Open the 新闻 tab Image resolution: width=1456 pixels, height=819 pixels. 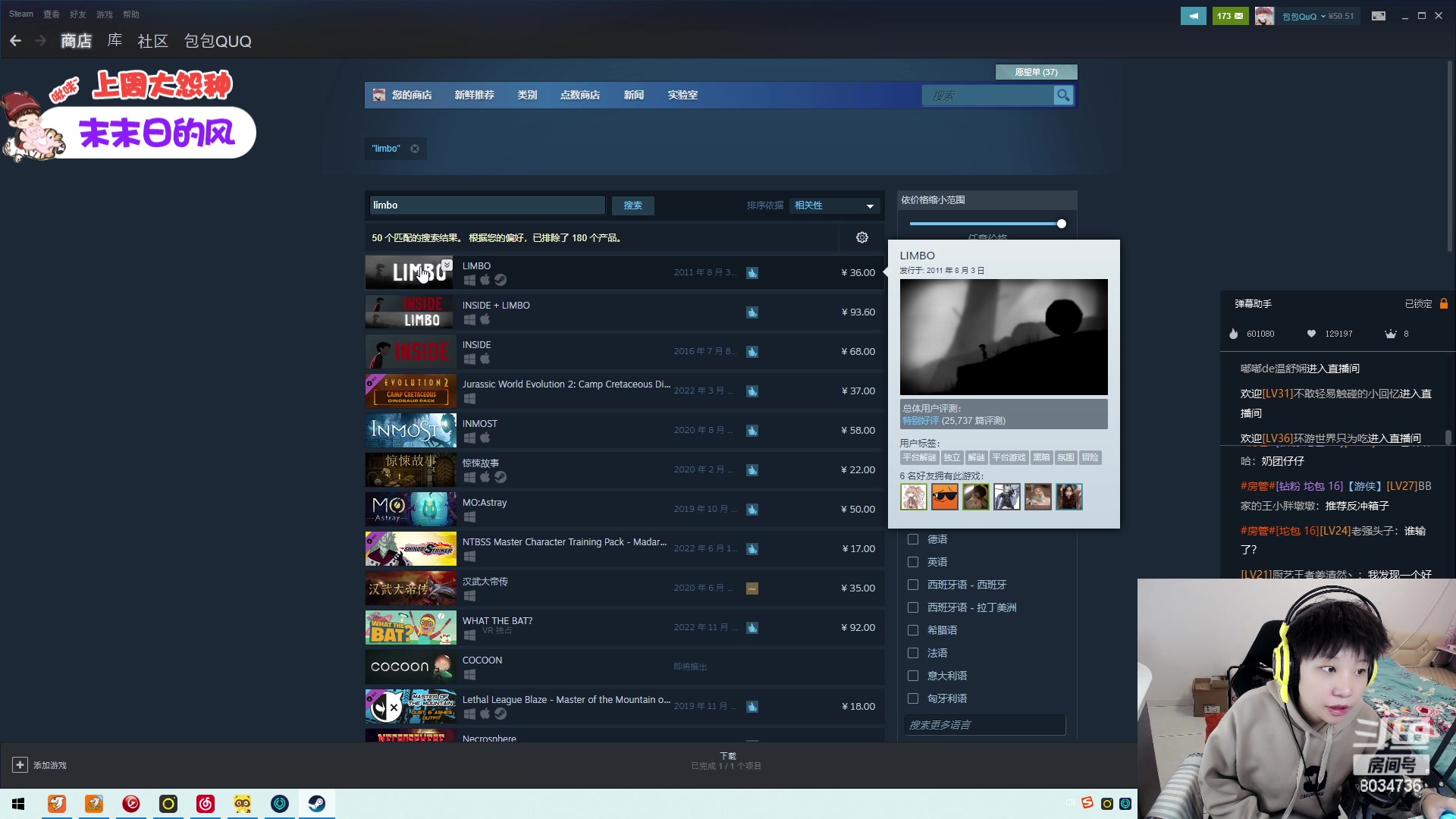pos(634,96)
